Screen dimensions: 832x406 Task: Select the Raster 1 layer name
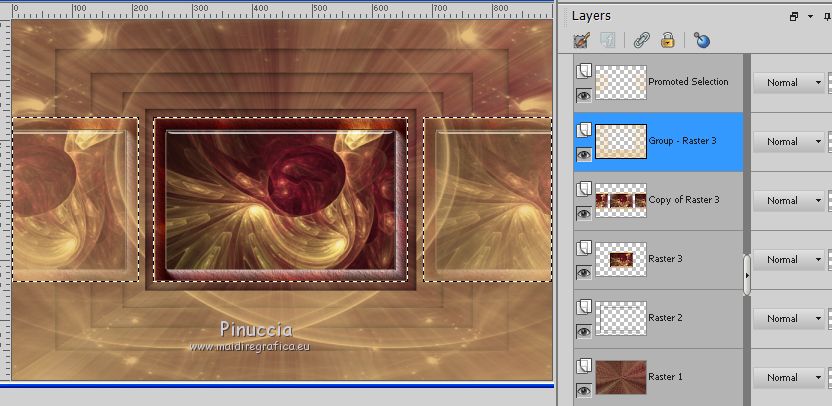[x=665, y=376]
